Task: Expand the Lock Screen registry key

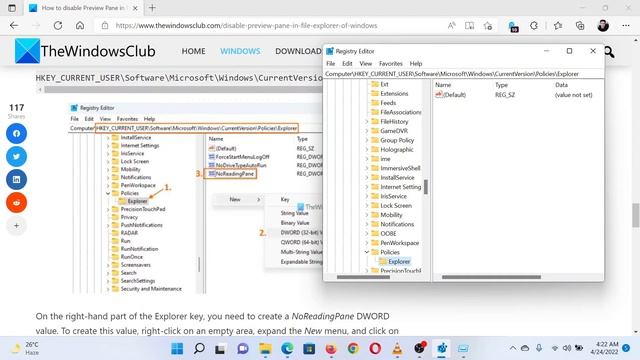Action: [367, 206]
